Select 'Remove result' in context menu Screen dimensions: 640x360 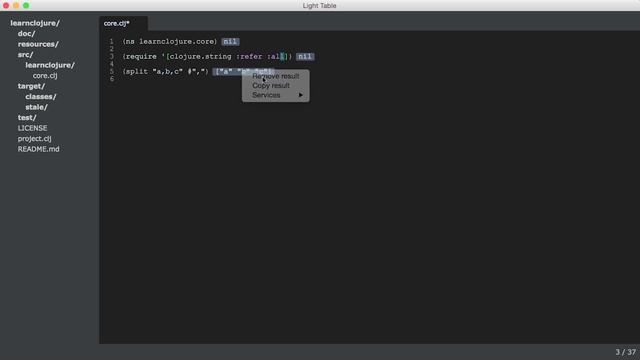276,76
